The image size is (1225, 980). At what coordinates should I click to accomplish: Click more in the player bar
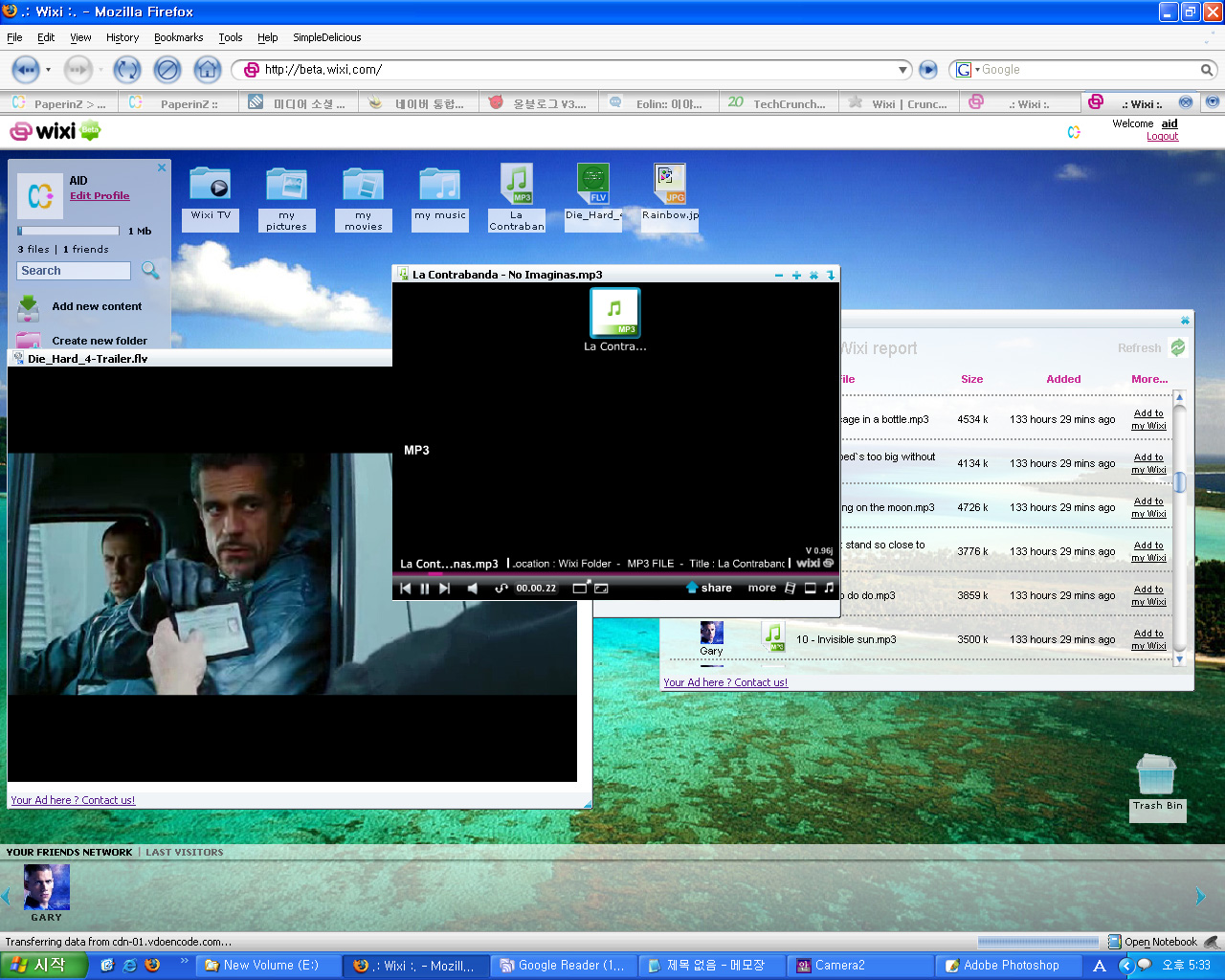762,588
